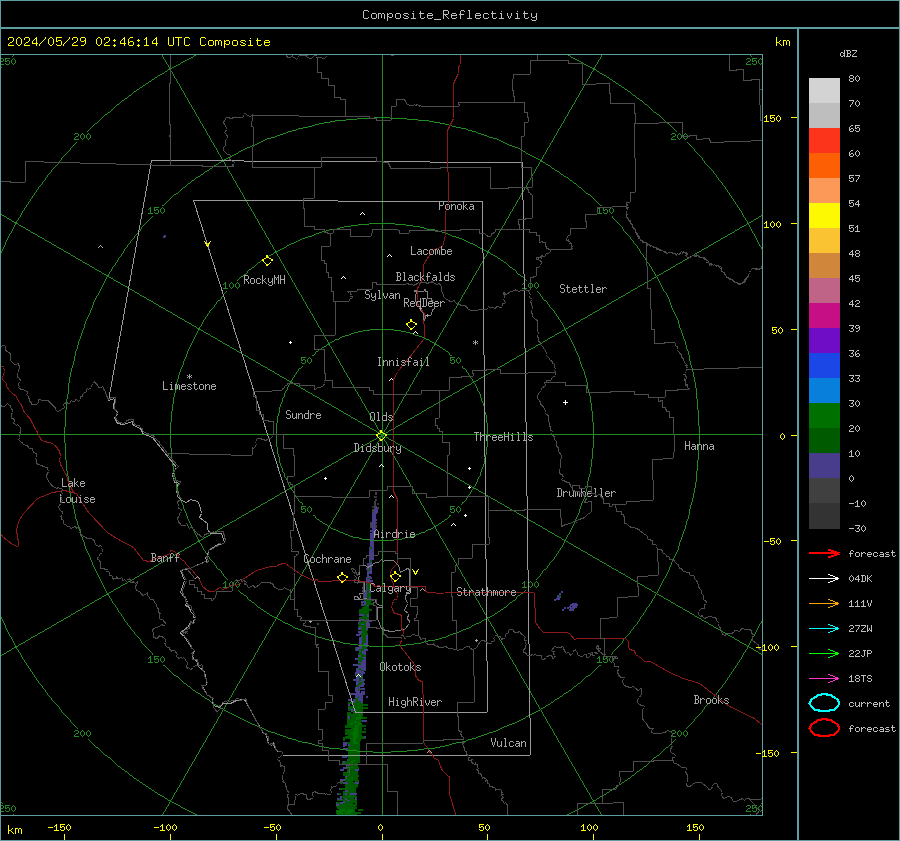Click the Blackfalds city label
This screenshot has height=841, width=900.
425,277
